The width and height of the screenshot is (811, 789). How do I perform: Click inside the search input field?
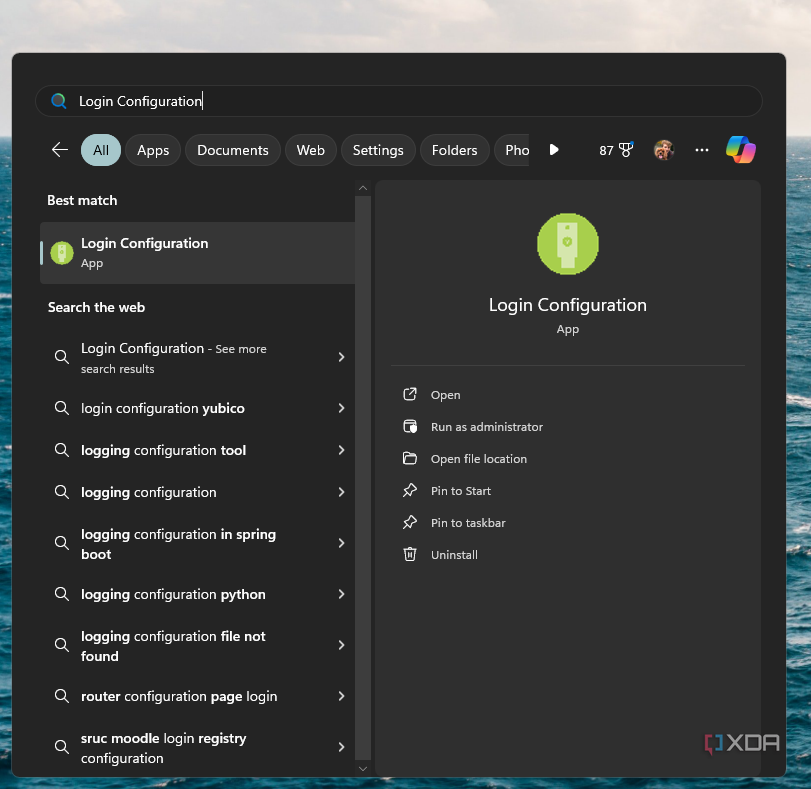click(x=398, y=101)
